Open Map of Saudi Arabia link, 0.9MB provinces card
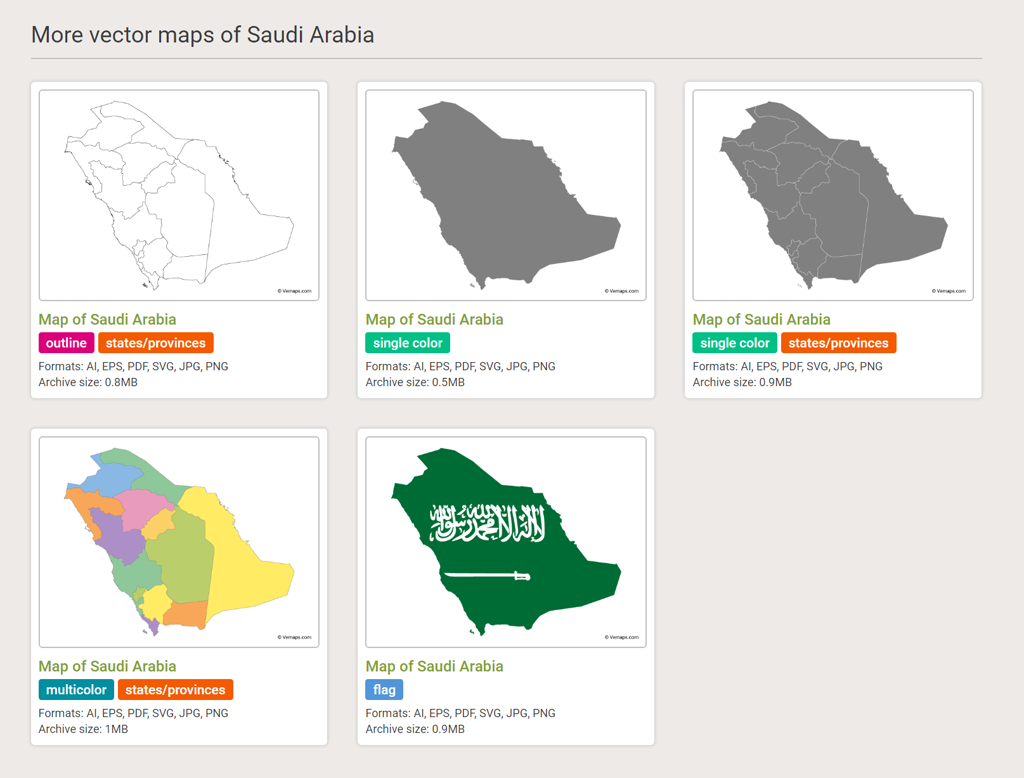 click(761, 319)
